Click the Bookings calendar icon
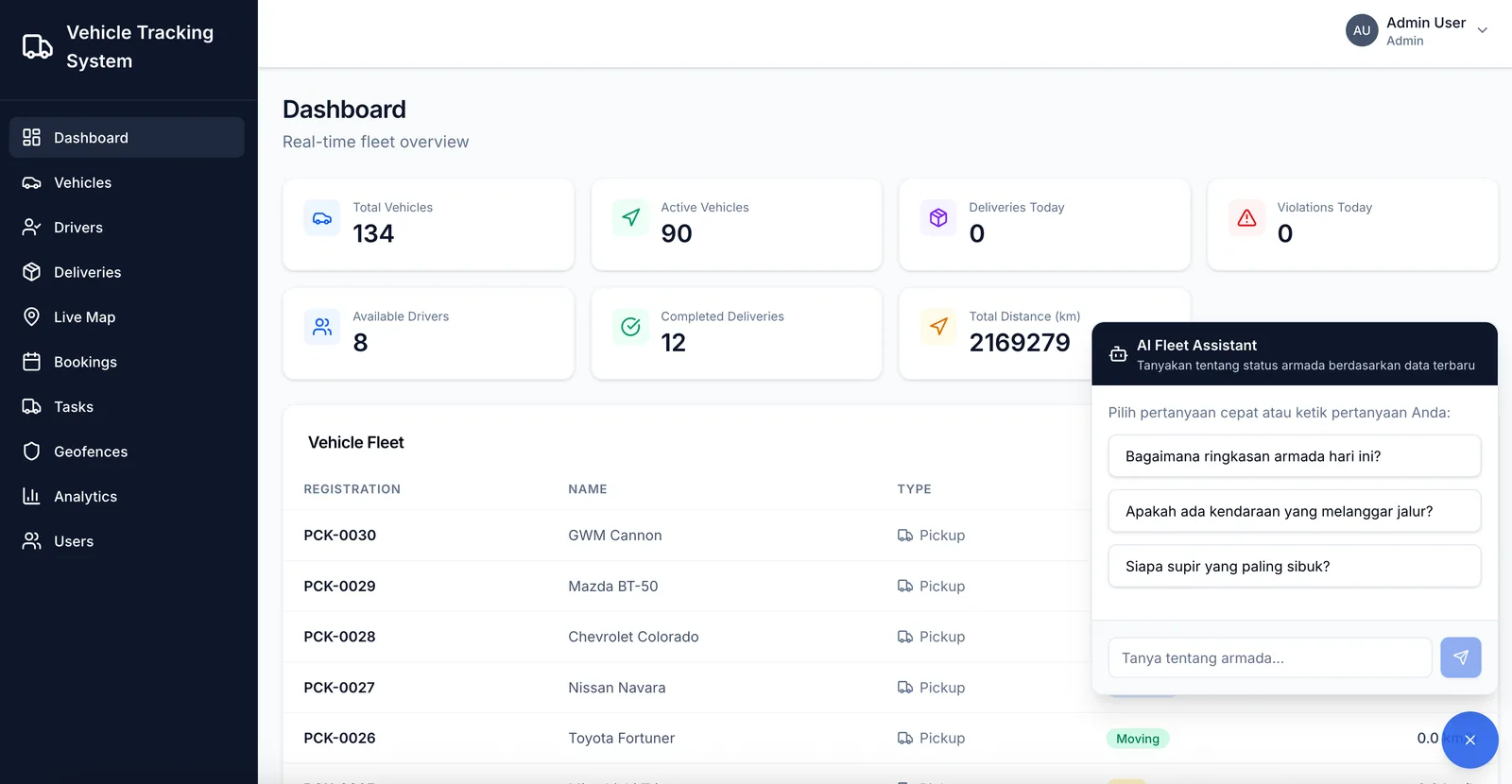 31,362
